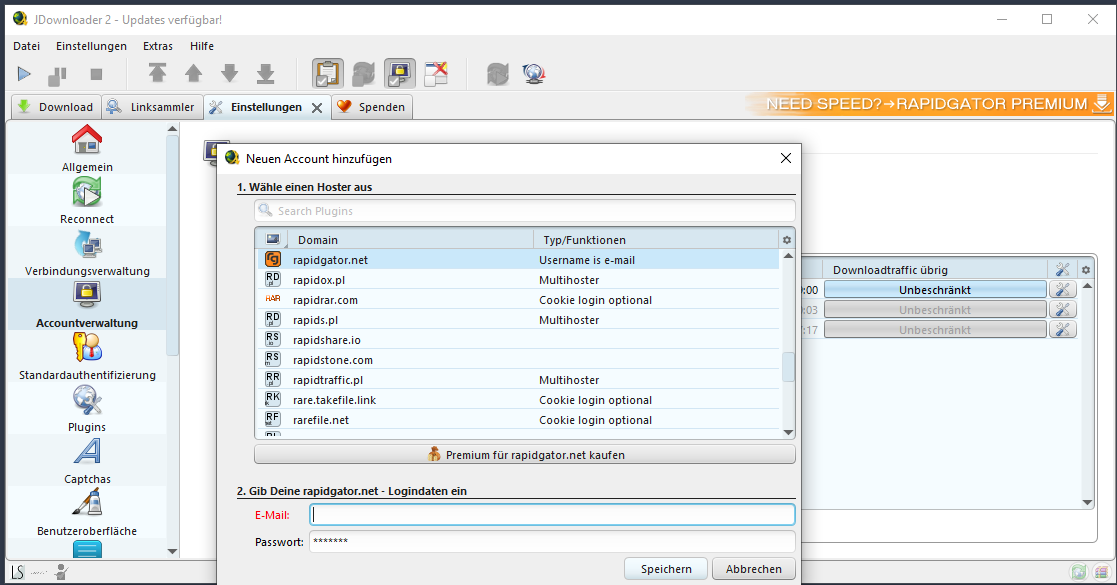Viewport: 1117px width, 585px height.
Task: Sort hosters by Domain column
Action: (408, 239)
